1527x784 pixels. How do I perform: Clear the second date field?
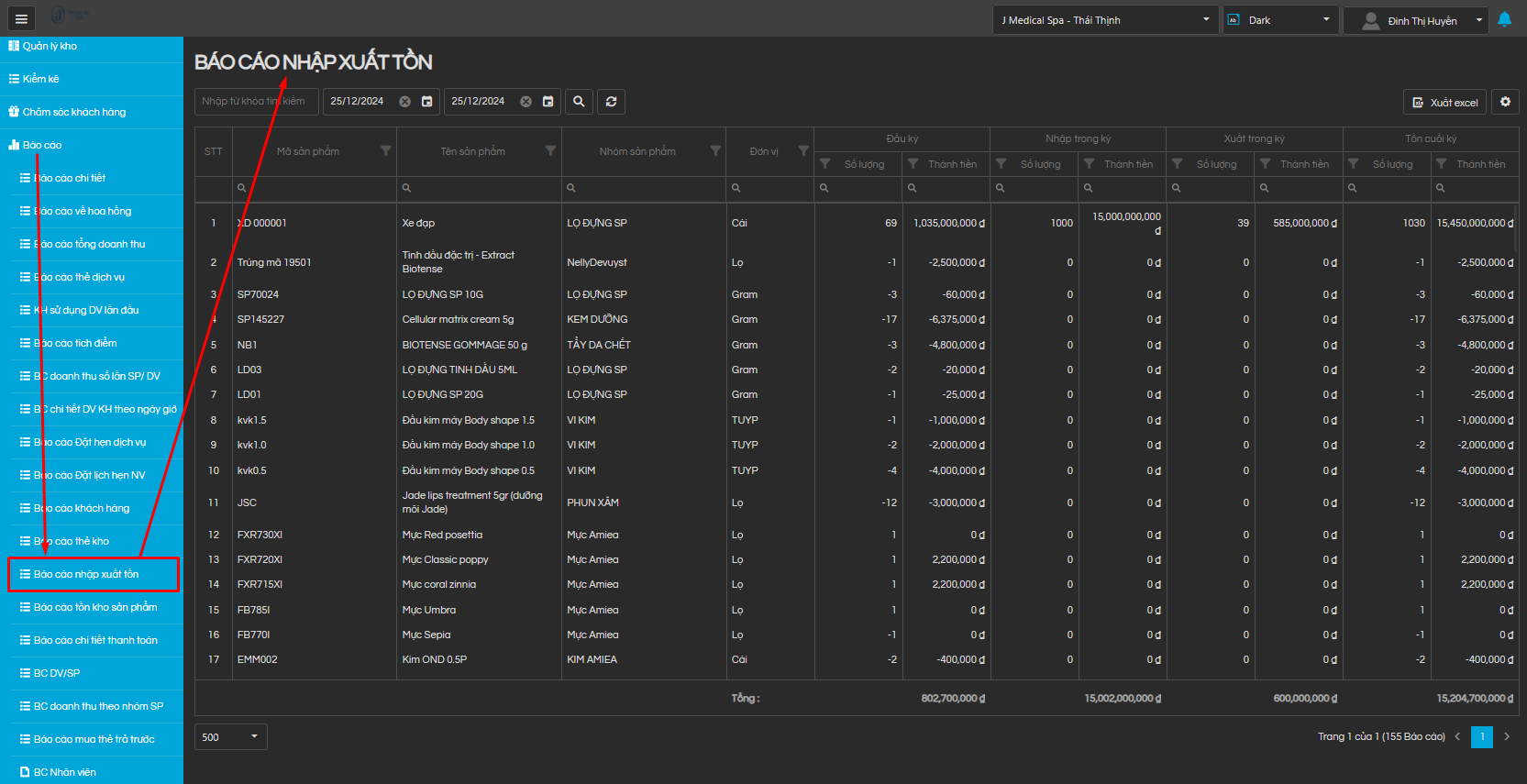526,102
